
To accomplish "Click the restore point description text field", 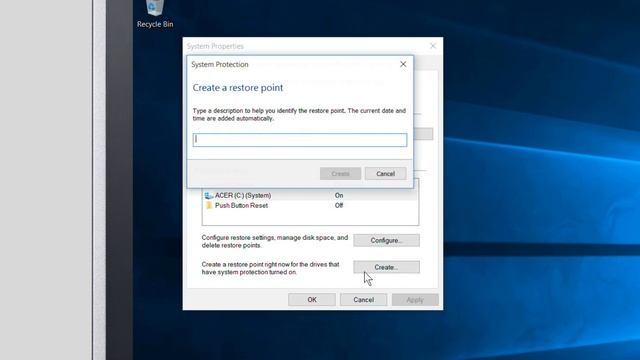I will [300, 140].
